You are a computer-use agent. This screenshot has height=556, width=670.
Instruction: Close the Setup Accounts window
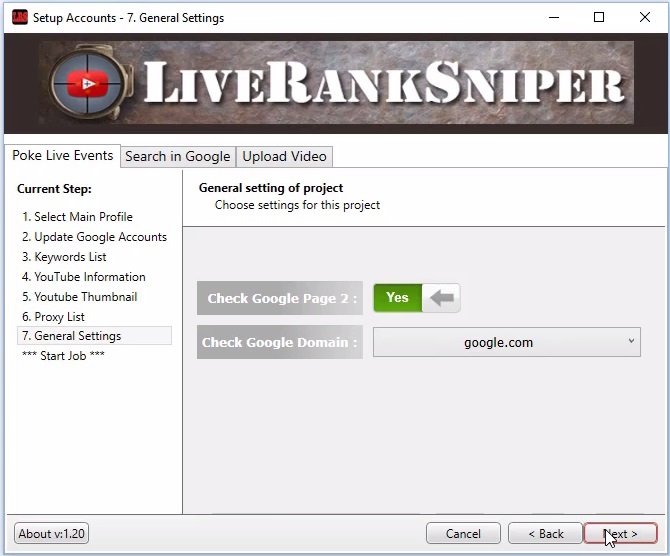click(x=645, y=18)
